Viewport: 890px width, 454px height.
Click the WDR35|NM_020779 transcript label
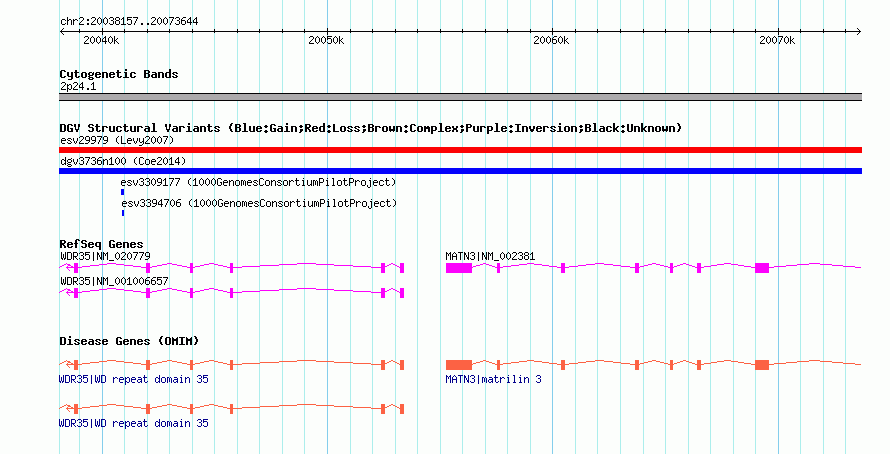105,257
